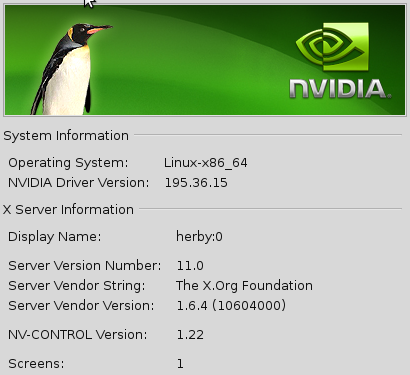Click the NVIDIA eye logo
This screenshot has height=375, width=410.
coord(332,47)
